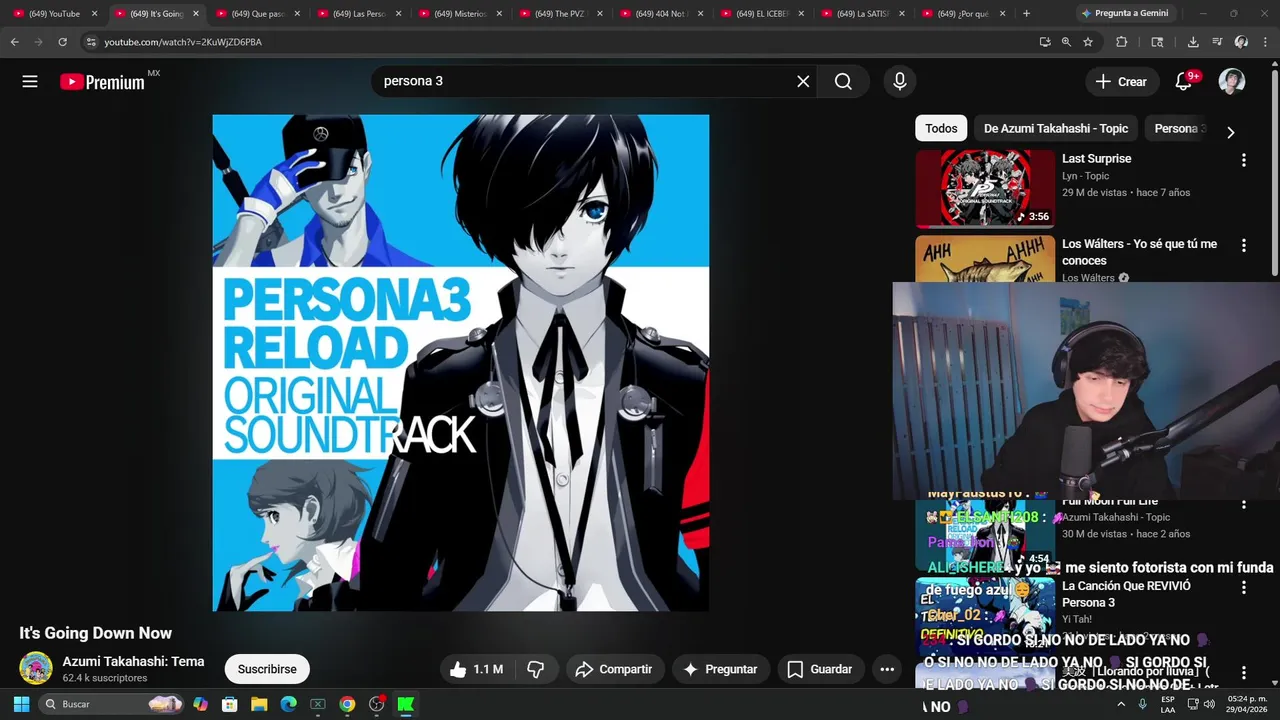1280x720 pixels.
Task: Clear the search box with the X
Action: [803, 81]
